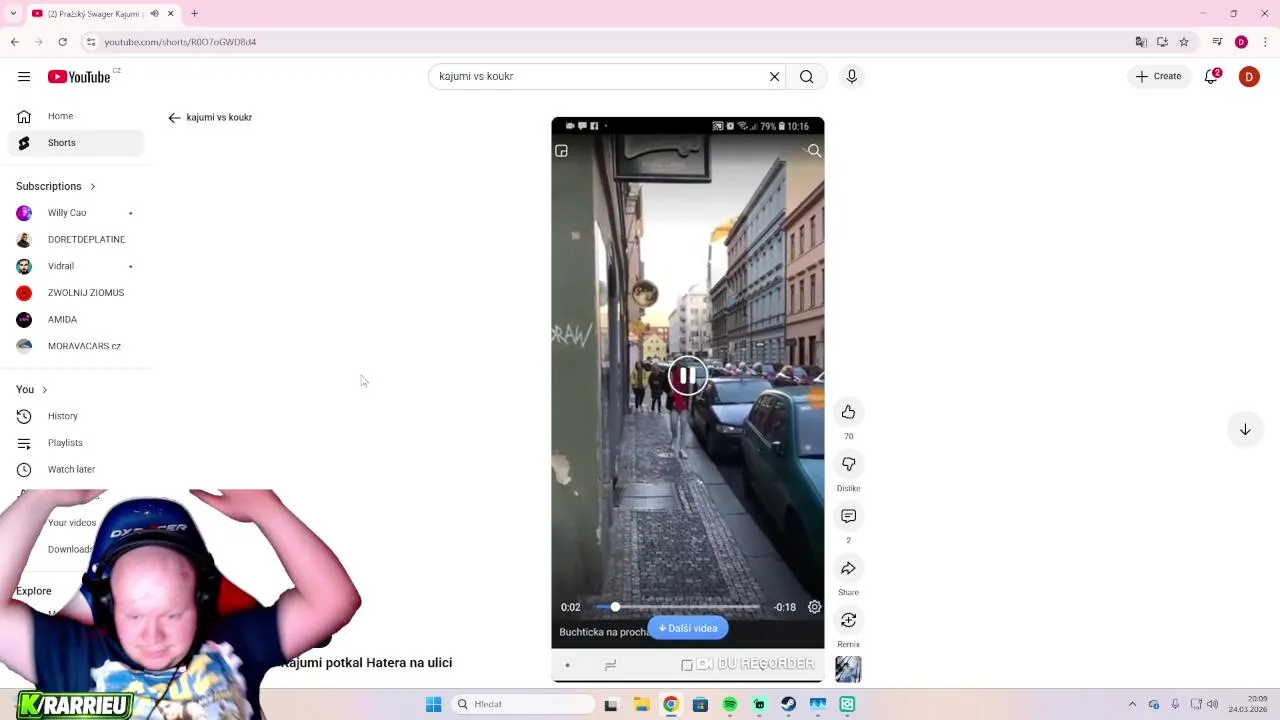Open the YouTube hamburger guide menu
The image size is (1280, 720).
[x=24, y=77]
